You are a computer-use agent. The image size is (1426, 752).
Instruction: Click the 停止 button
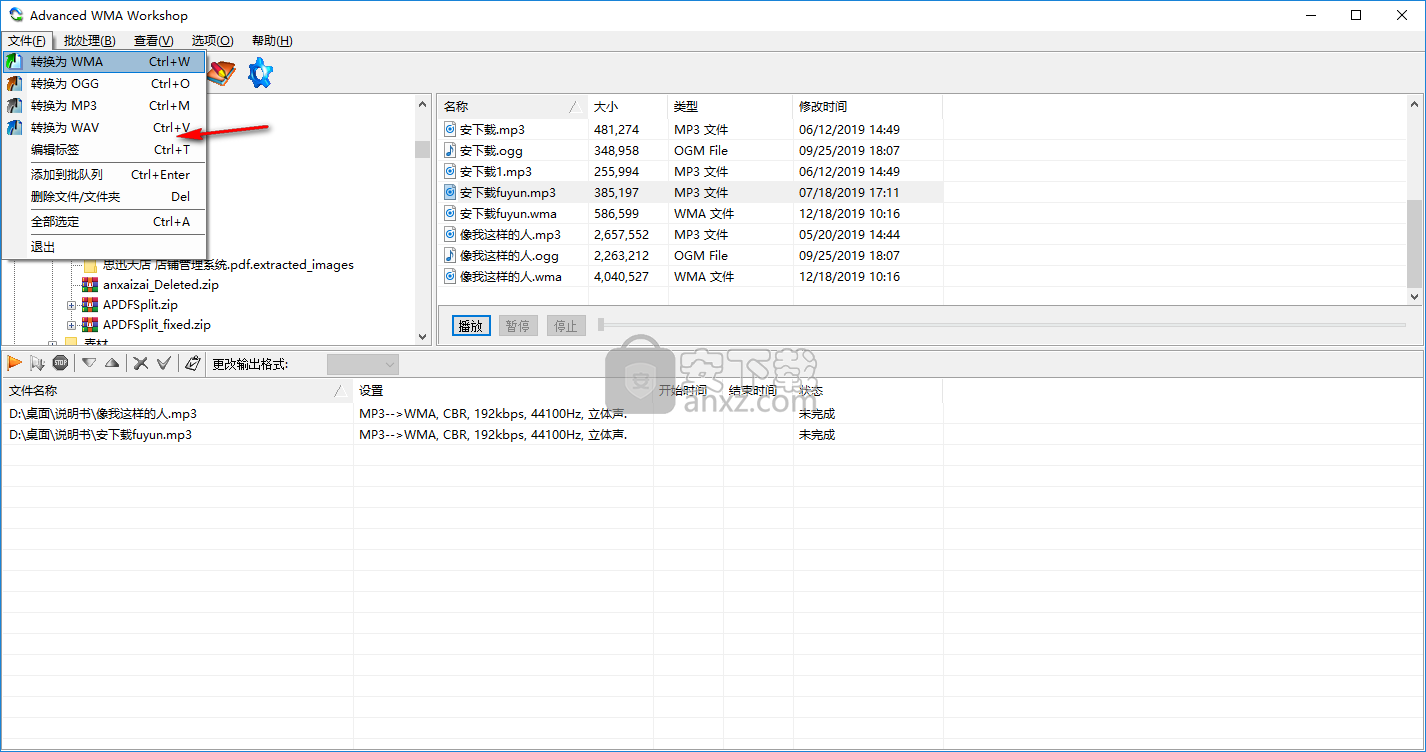pyautogui.click(x=566, y=326)
